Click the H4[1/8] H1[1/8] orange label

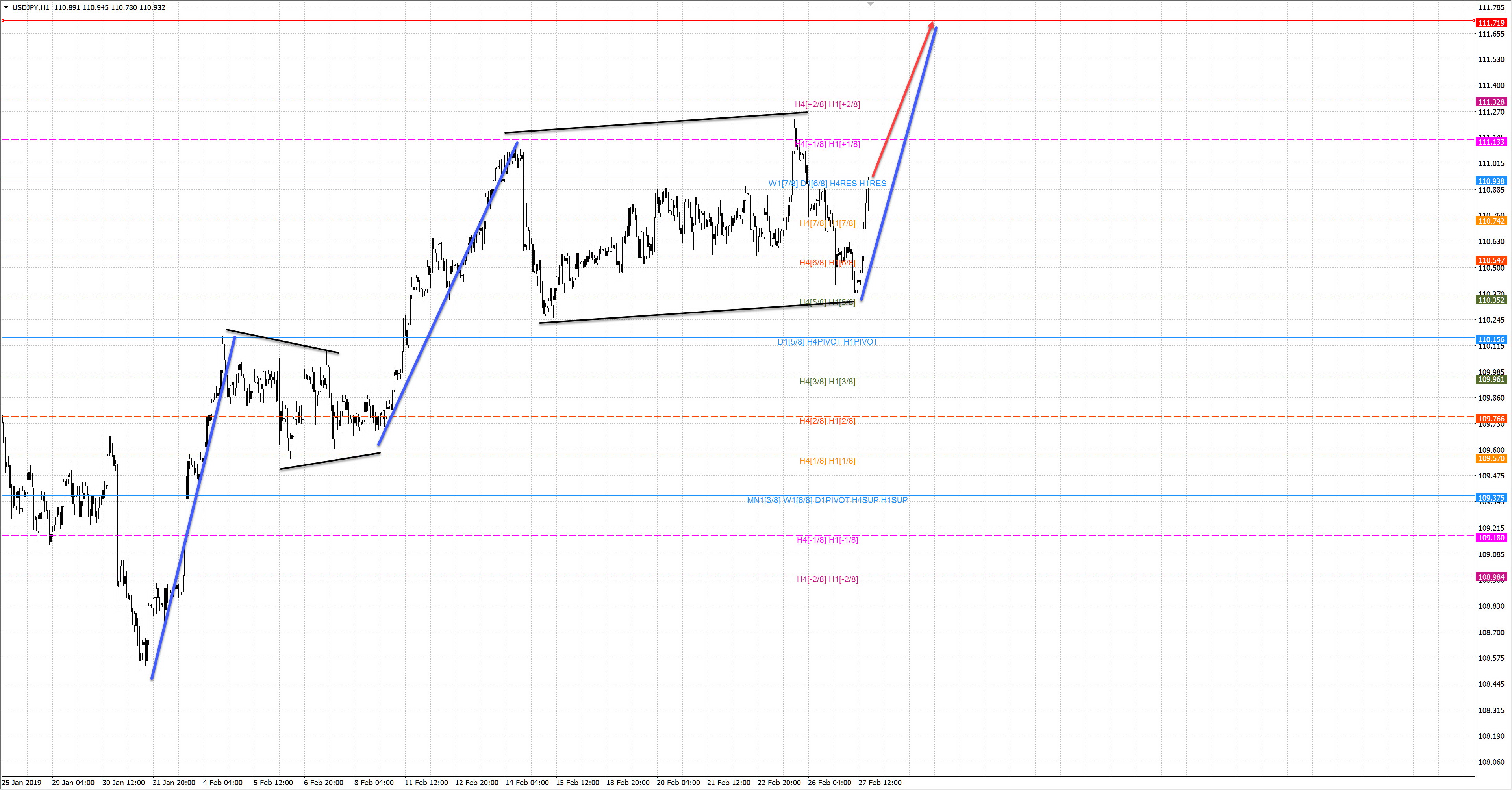tap(827, 461)
